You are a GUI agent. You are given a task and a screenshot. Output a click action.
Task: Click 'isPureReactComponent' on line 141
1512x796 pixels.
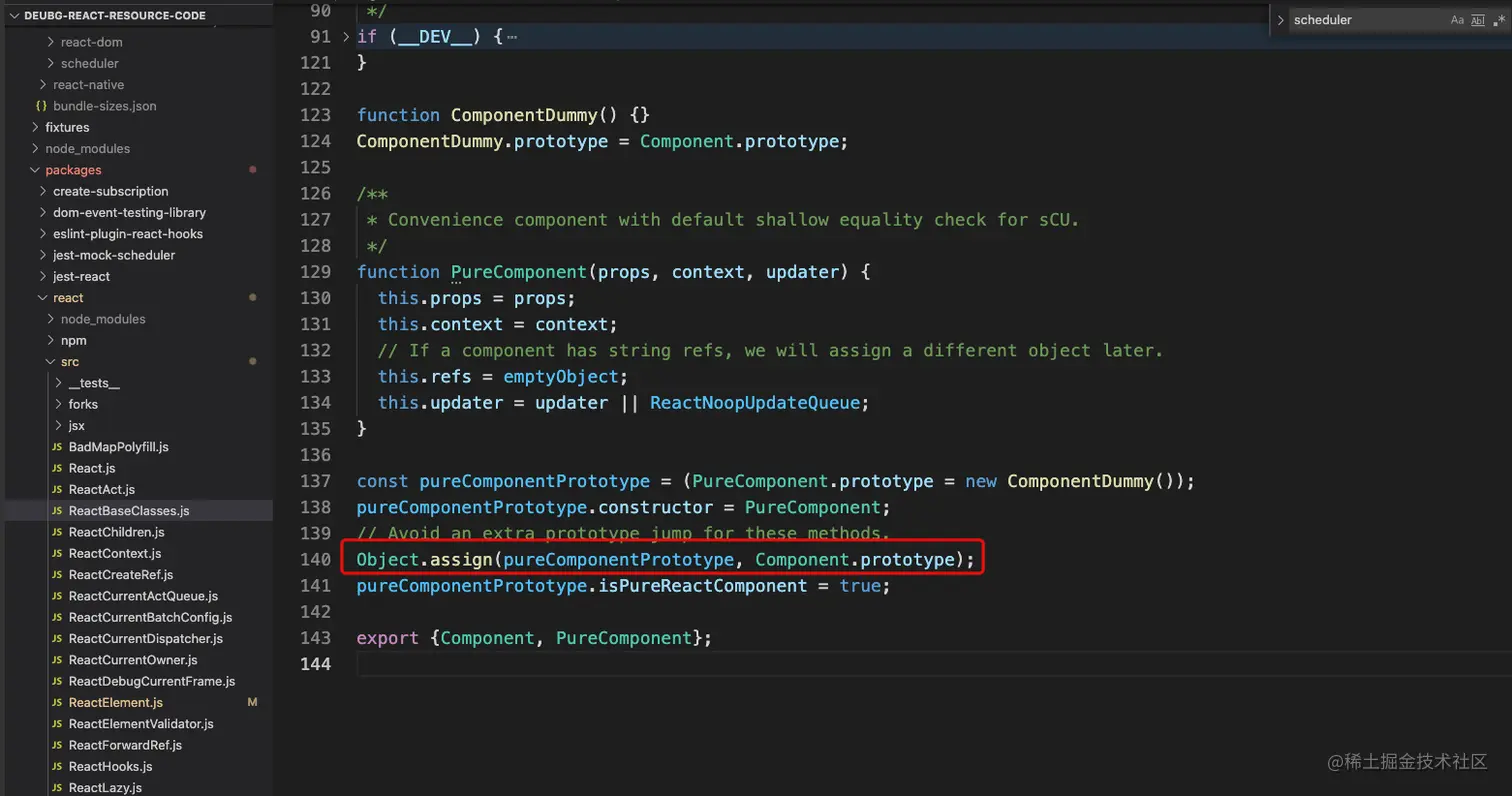click(703, 585)
